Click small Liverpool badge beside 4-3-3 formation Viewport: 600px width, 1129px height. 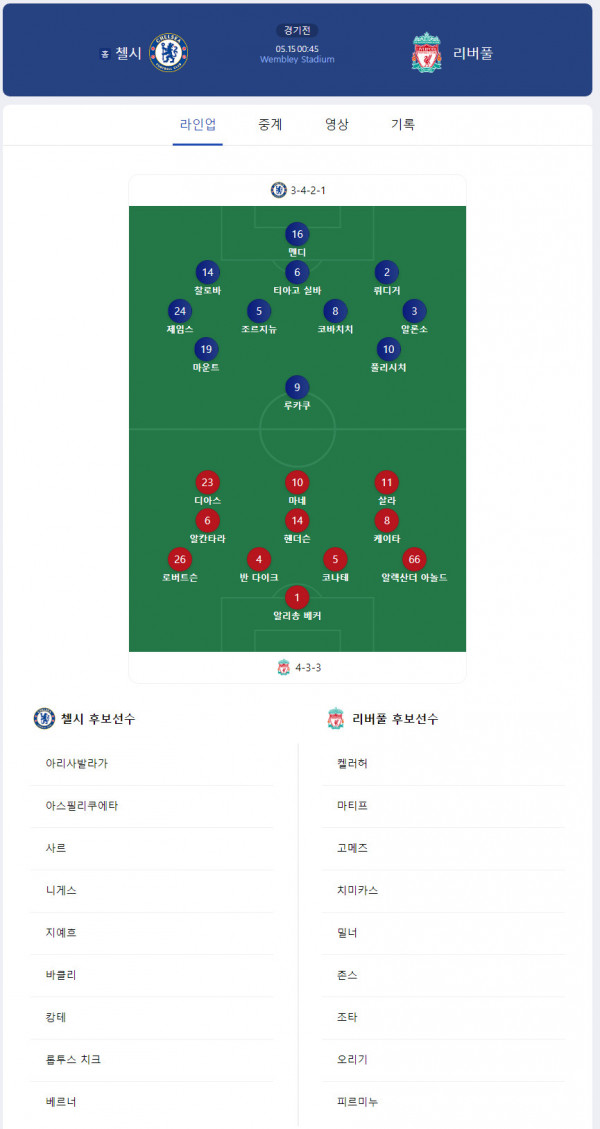click(284, 667)
